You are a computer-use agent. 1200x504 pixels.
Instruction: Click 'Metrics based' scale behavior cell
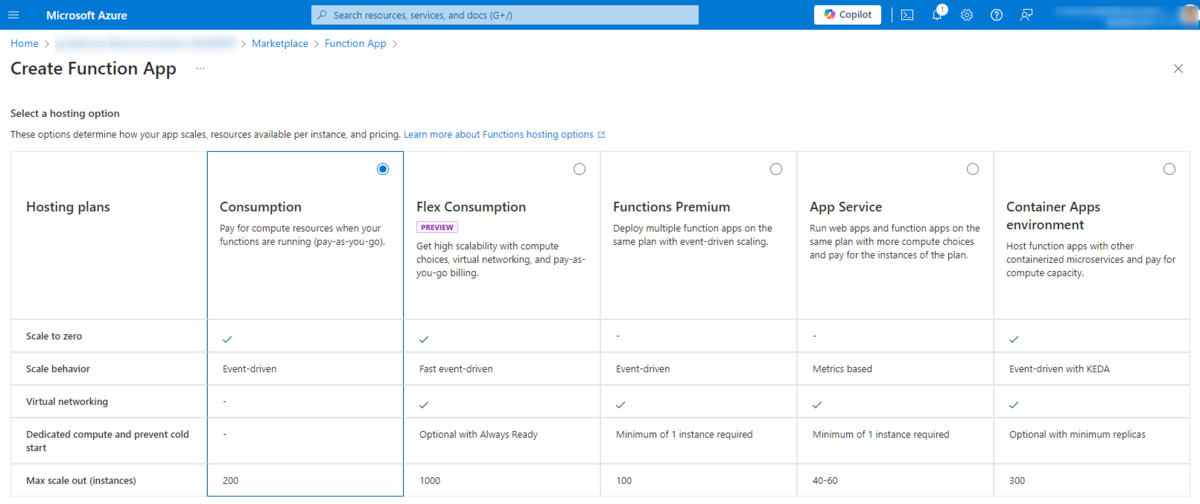click(842, 369)
